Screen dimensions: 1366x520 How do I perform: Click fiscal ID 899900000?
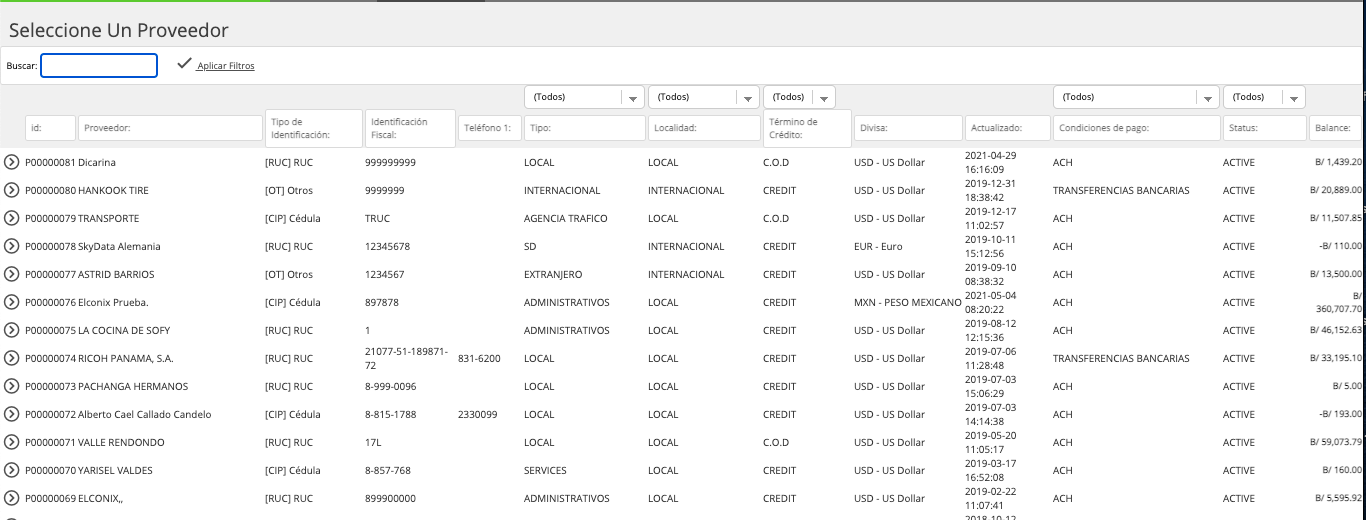(391, 498)
